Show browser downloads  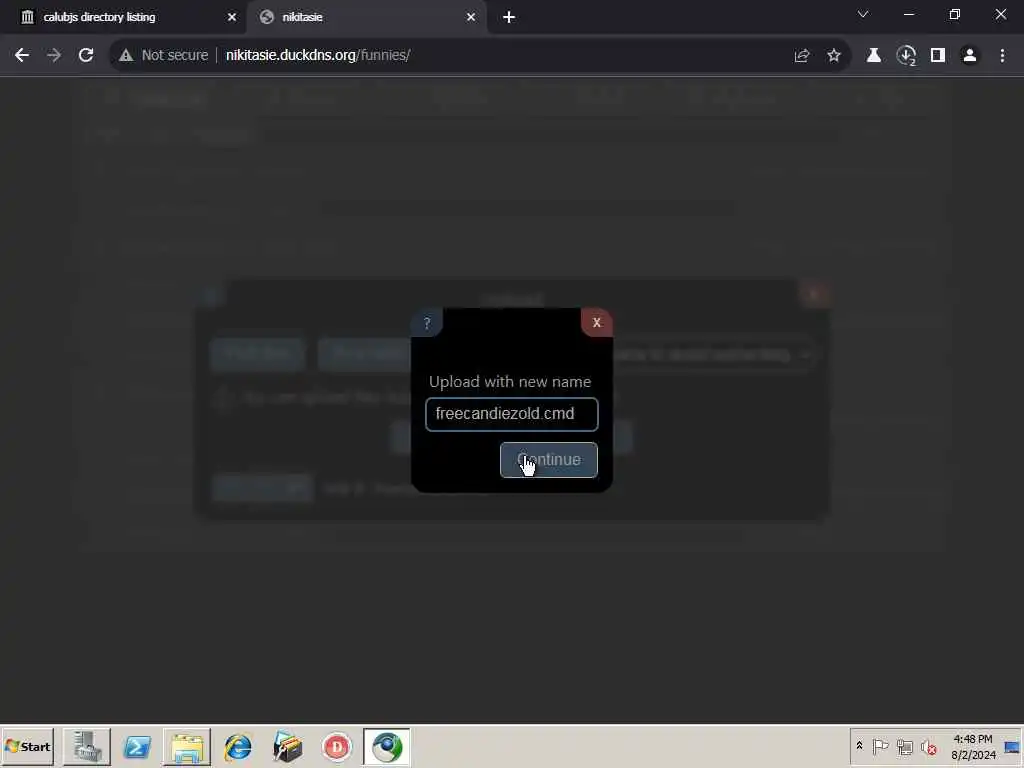(x=906, y=56)
